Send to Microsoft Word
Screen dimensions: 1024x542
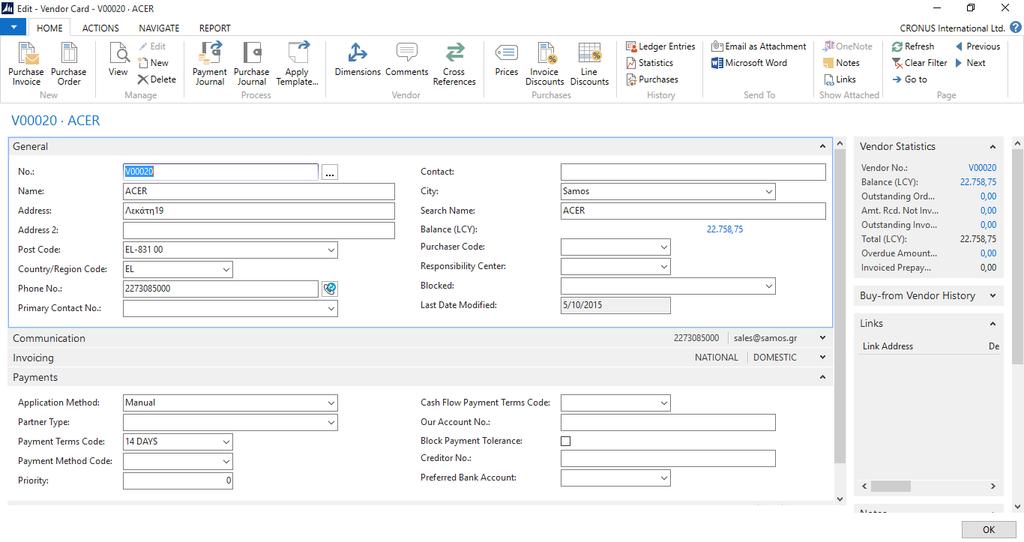click(x=749, y=63)
